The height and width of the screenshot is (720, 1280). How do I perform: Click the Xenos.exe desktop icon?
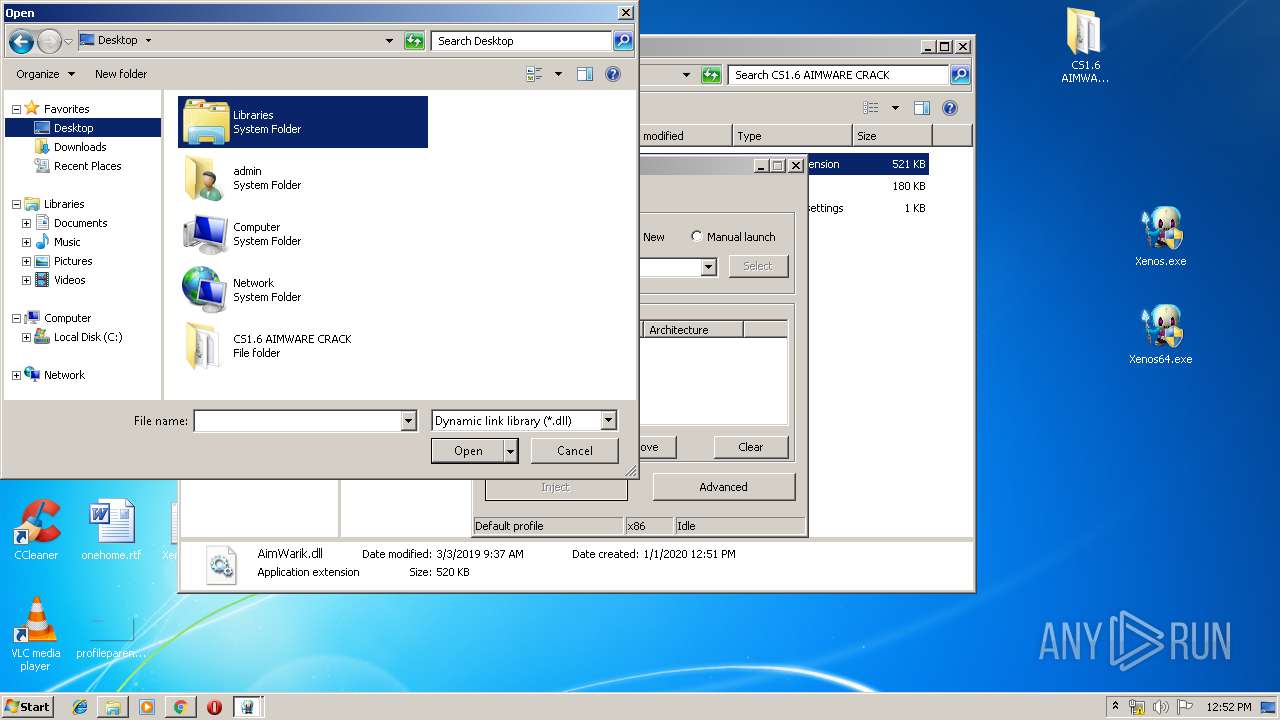point(1161,236)
